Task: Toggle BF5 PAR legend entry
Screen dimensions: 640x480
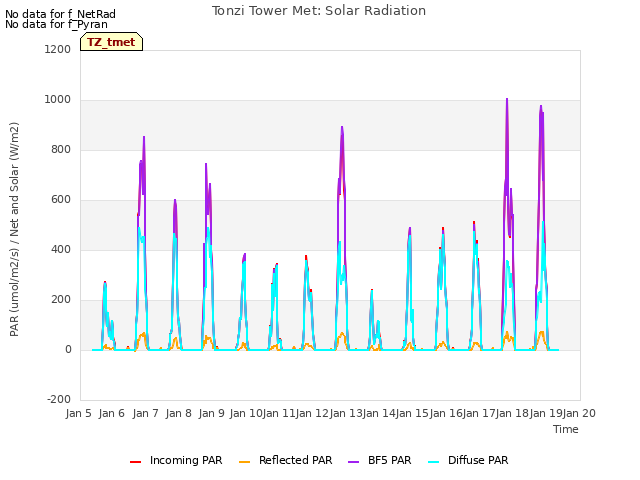Action: (380, 460)
